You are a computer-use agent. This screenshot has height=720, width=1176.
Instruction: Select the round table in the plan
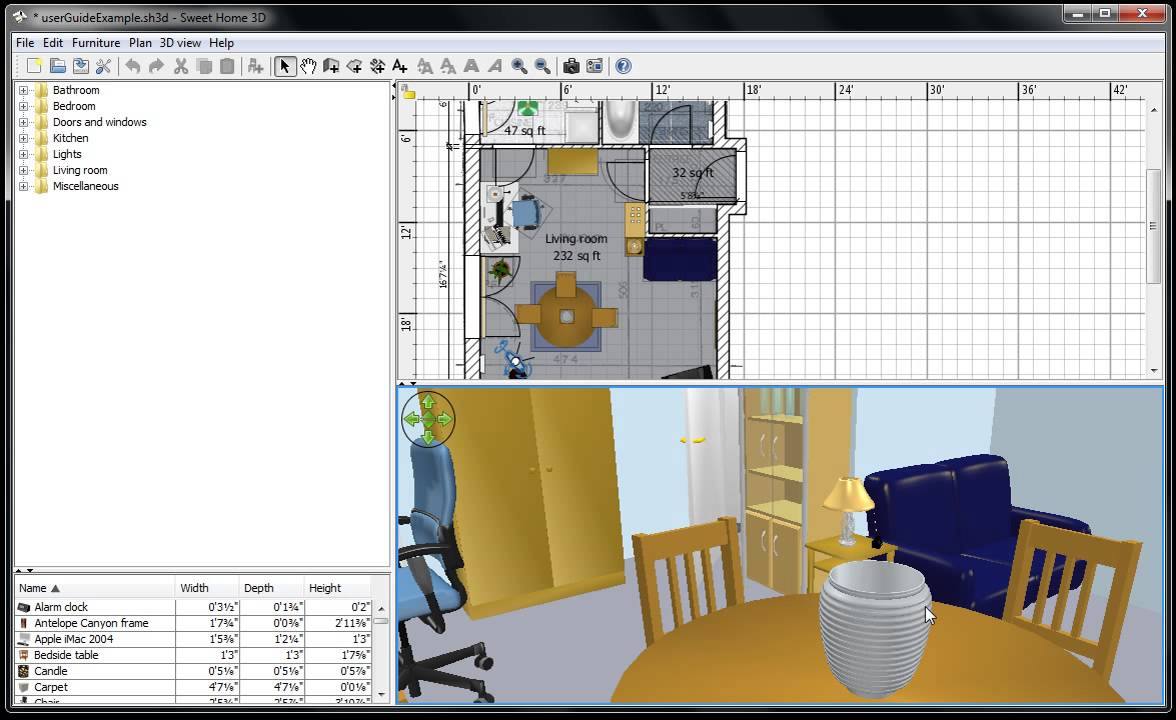coord(566,316)
